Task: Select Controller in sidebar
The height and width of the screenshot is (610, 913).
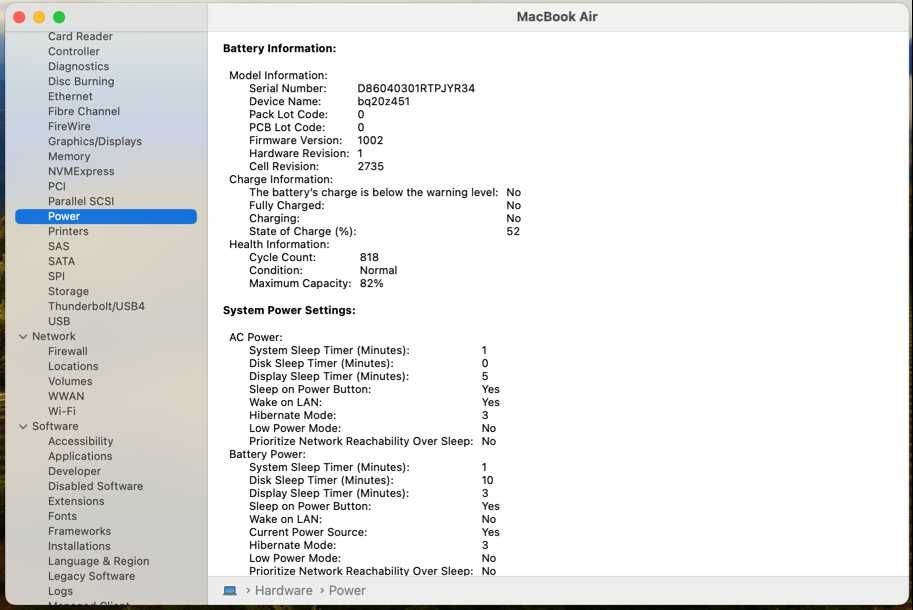Action: point(74,51)
